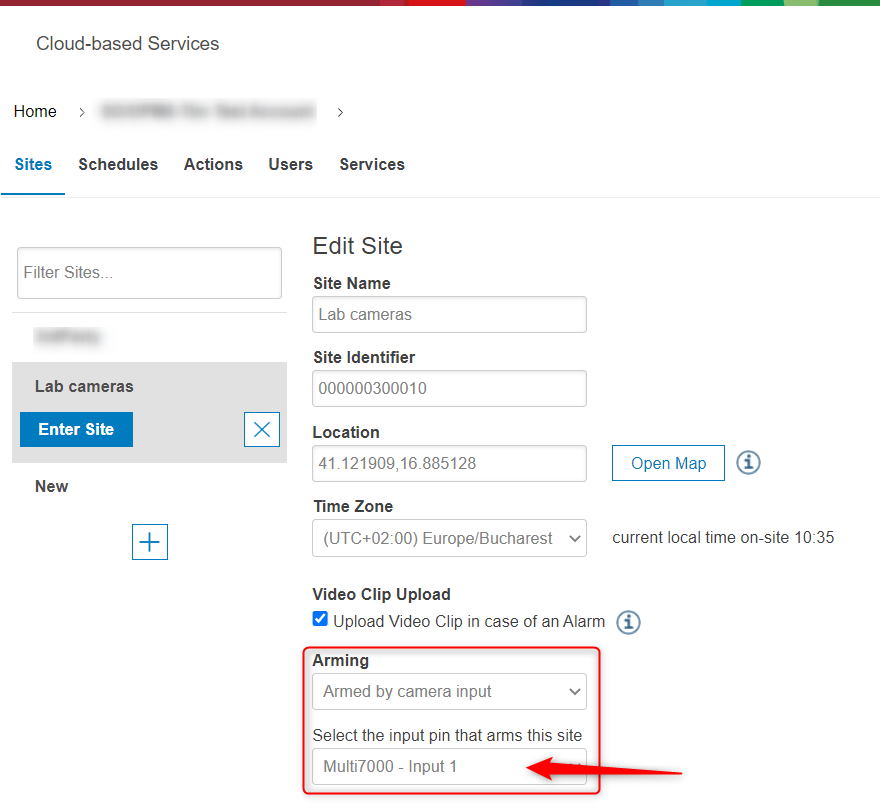Viewport: 880px width, 804px height.
Task: Click the Open Map button
Action: 668,463
